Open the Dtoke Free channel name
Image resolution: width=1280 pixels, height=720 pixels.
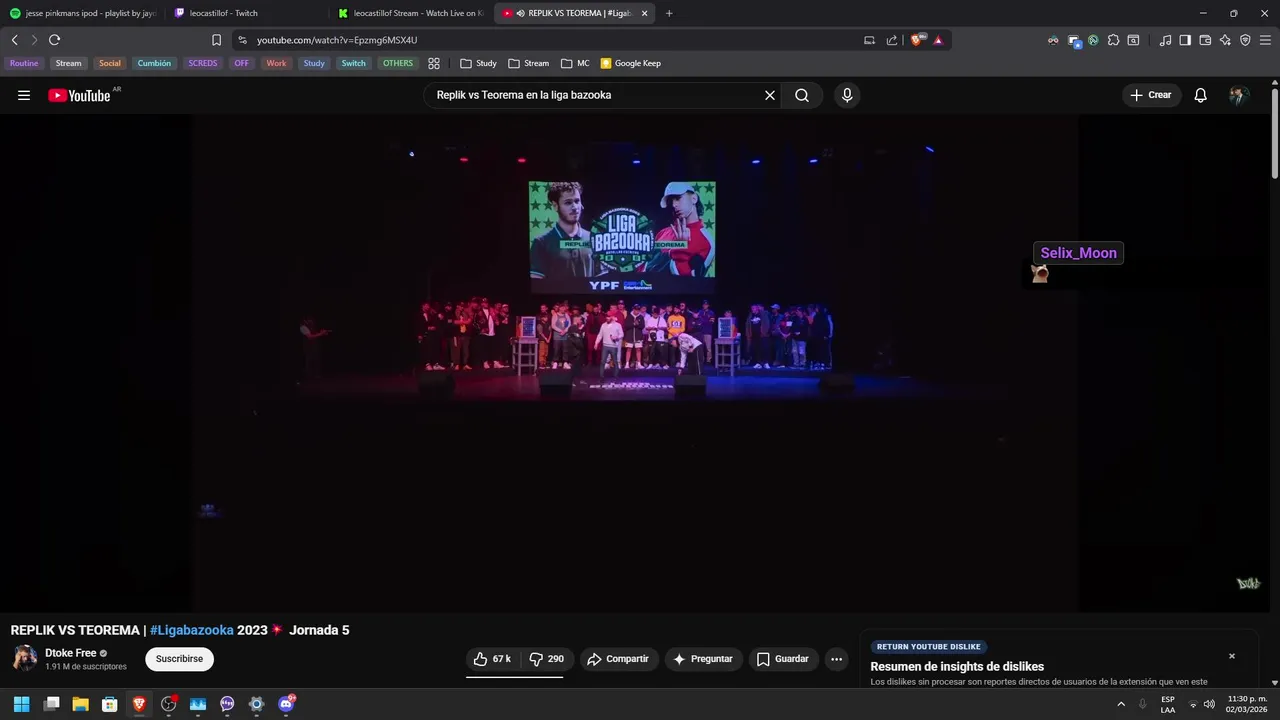[x=71, y=653]
